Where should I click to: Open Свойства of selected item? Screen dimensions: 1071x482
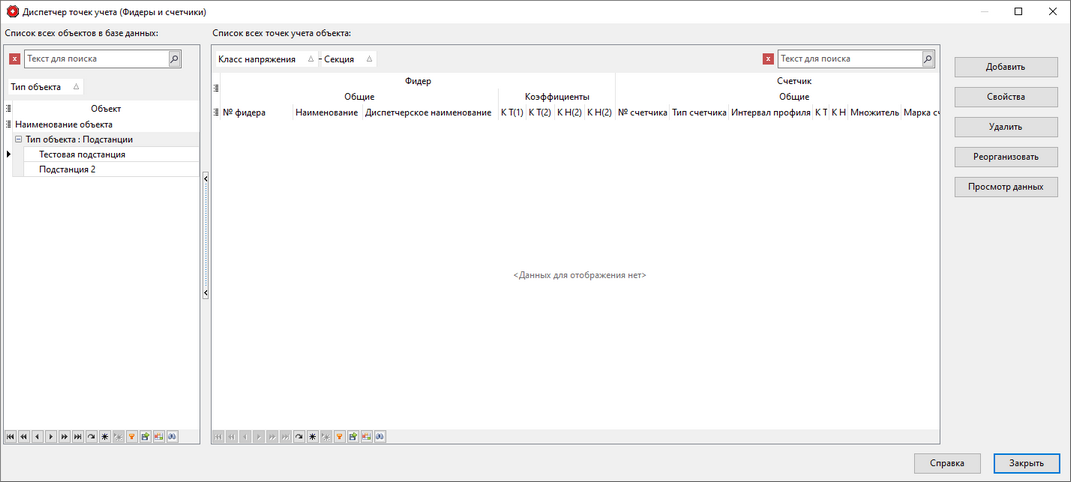tap(1006, 97)
